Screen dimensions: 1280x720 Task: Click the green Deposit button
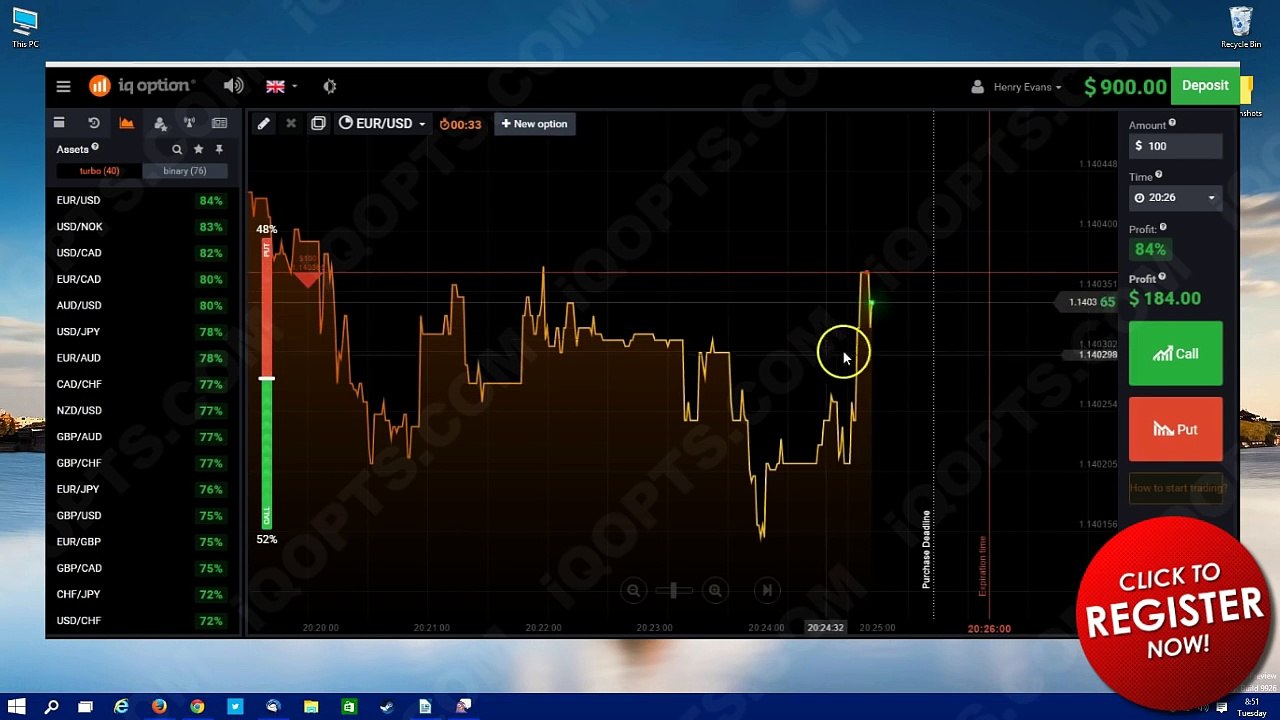pos(1205,86)
